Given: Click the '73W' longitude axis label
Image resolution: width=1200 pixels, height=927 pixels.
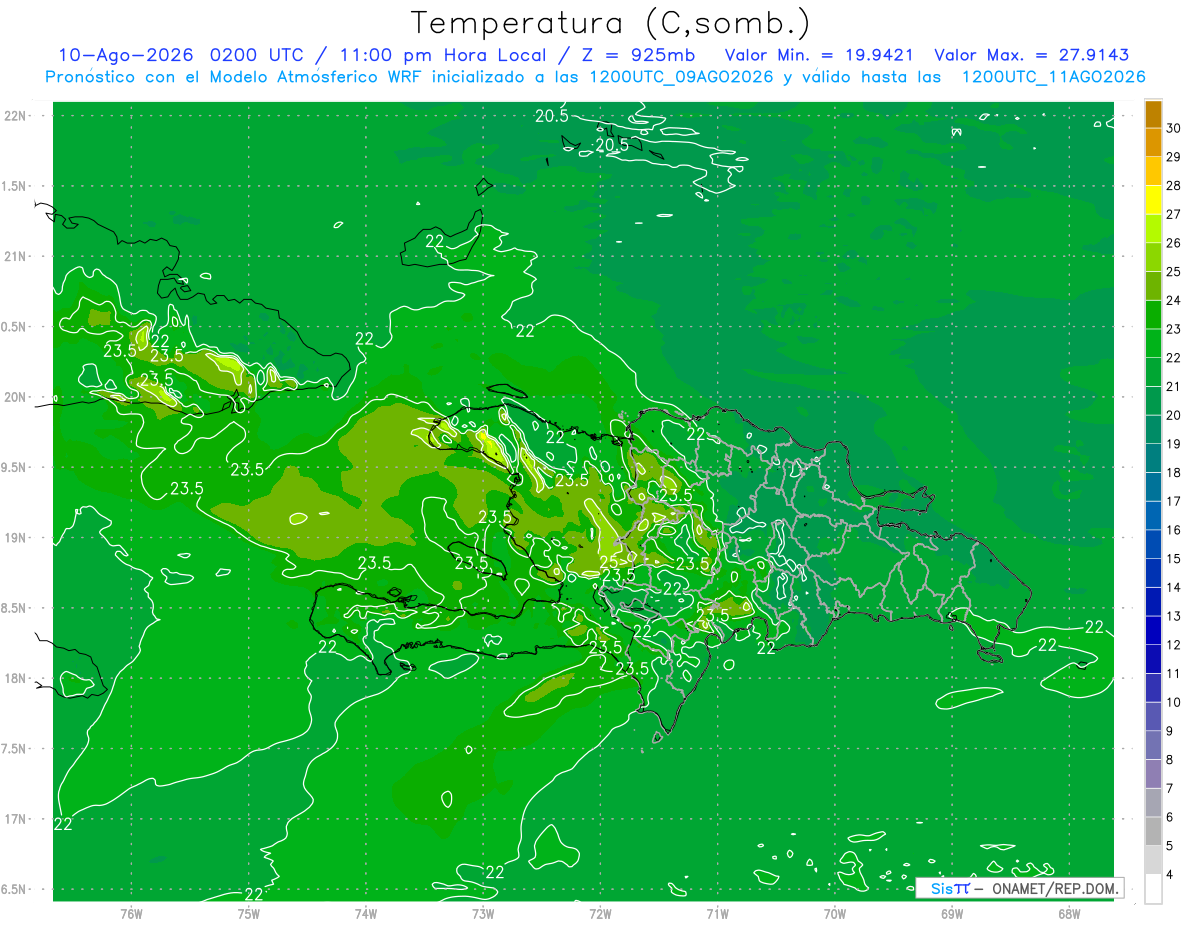Looking at the screenshot, I should 483,914.
